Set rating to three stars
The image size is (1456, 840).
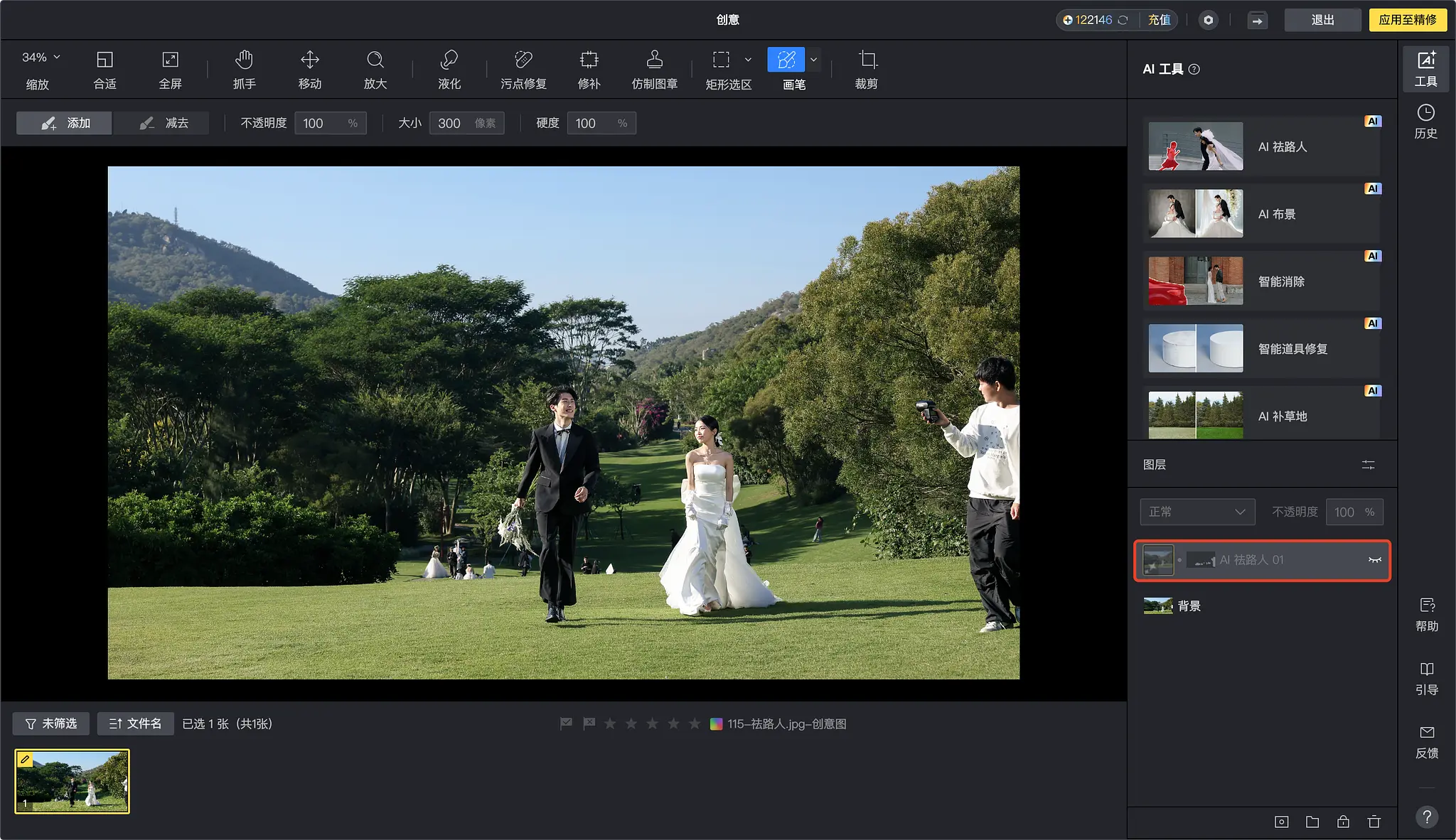click(652, 723)
